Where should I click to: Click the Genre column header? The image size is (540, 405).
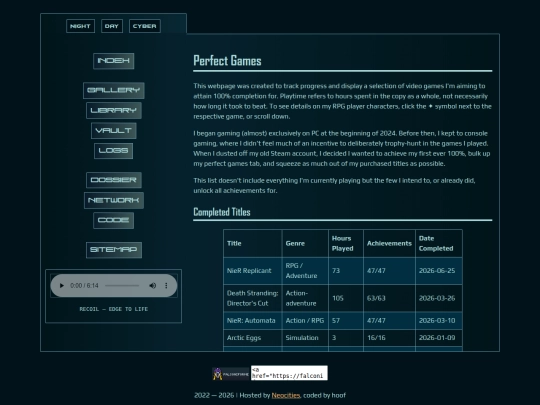pyautogui.click(x=305, y=243)
